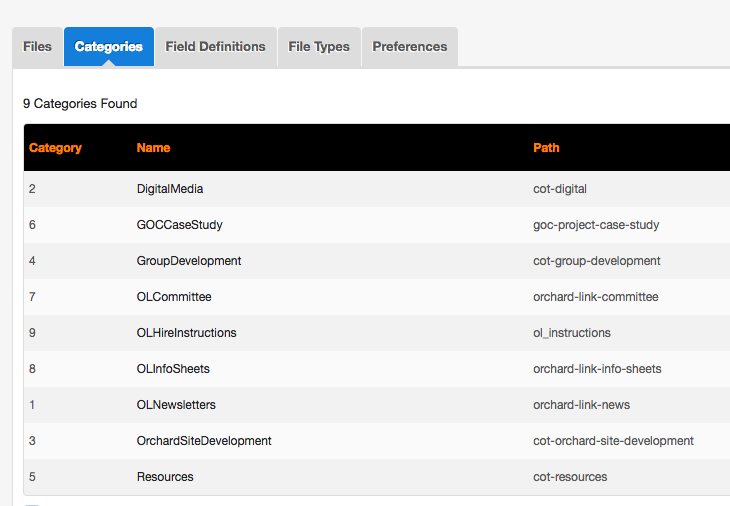
Task: Click the Path column header
Action: click(x=546, y=148)
